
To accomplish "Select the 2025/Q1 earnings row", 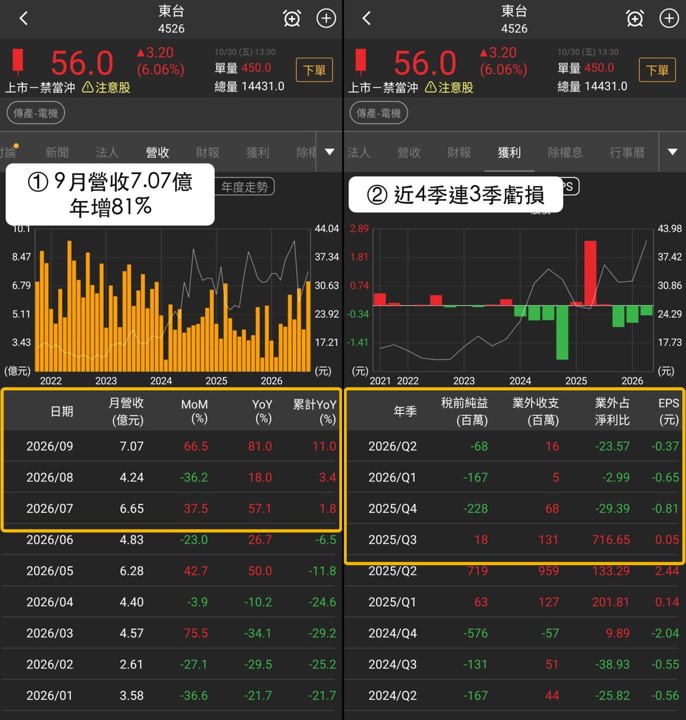I will coord(514,602).
